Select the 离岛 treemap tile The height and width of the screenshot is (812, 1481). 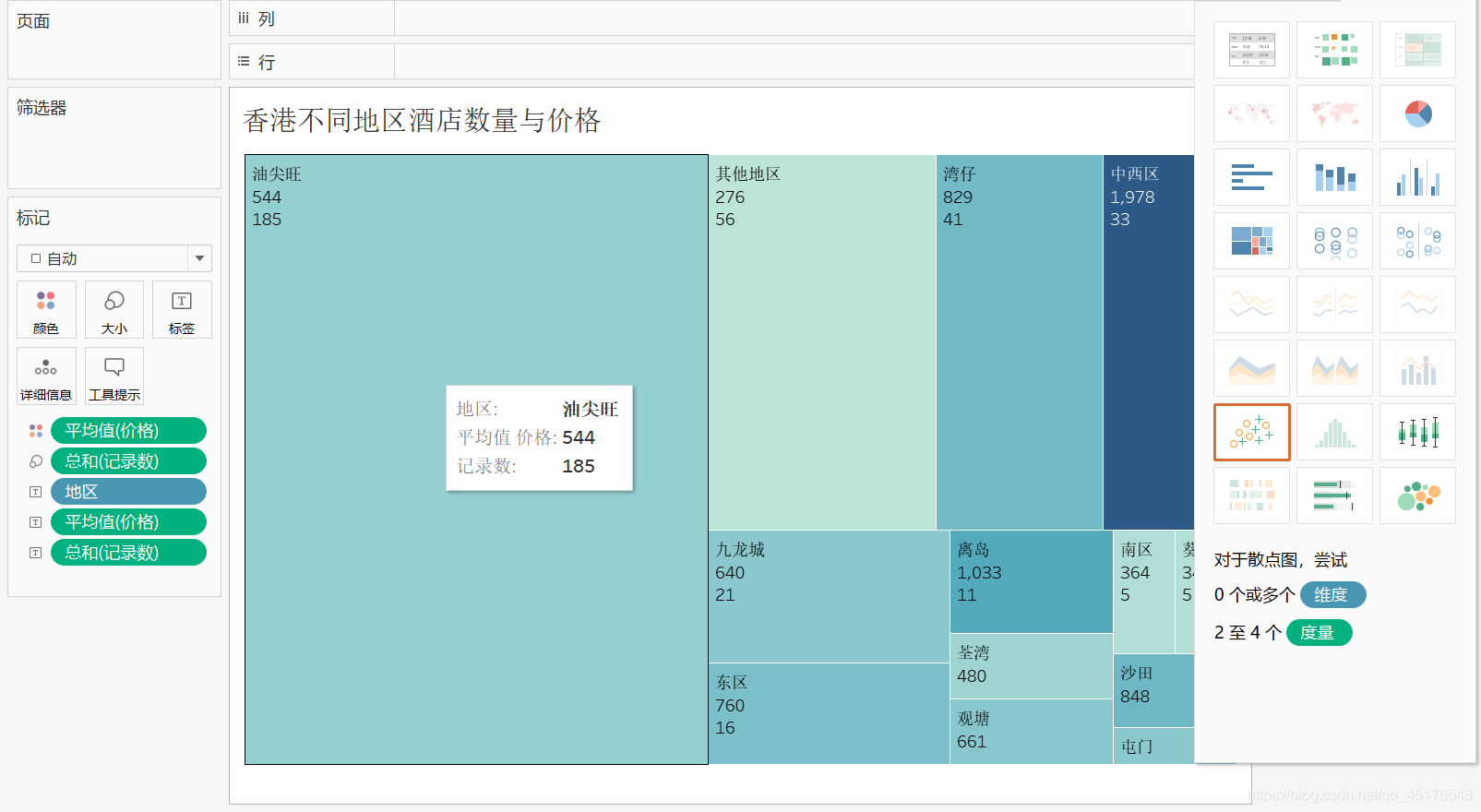(1032, 581)
